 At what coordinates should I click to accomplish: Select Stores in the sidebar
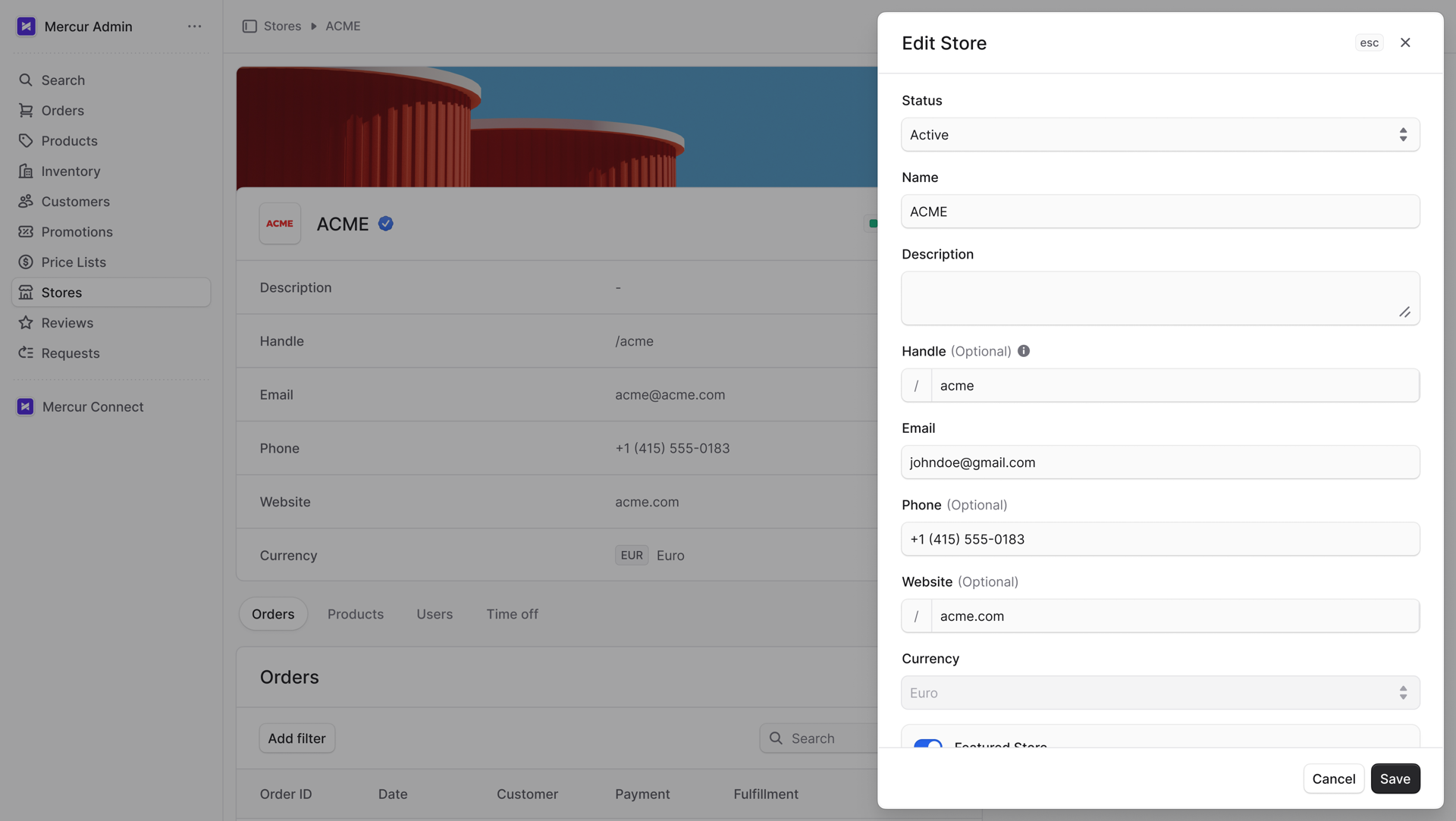(111, 293)
